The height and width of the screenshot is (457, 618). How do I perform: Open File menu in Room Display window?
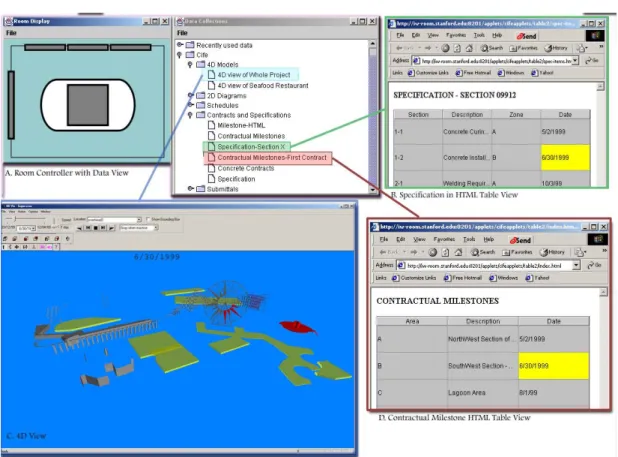point(11,33)
